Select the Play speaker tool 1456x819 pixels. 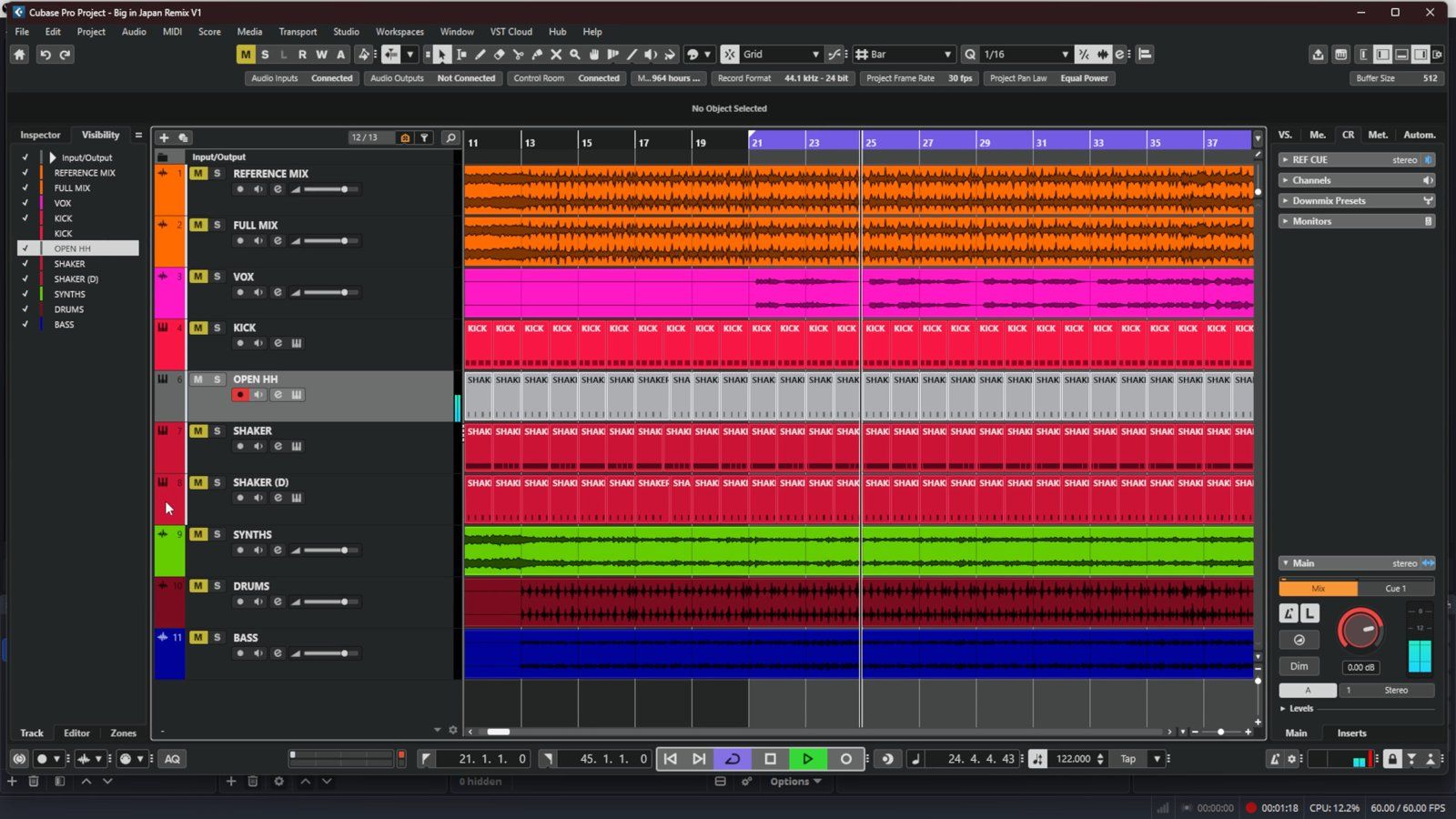pyautogui.click(x=651, y=55)
